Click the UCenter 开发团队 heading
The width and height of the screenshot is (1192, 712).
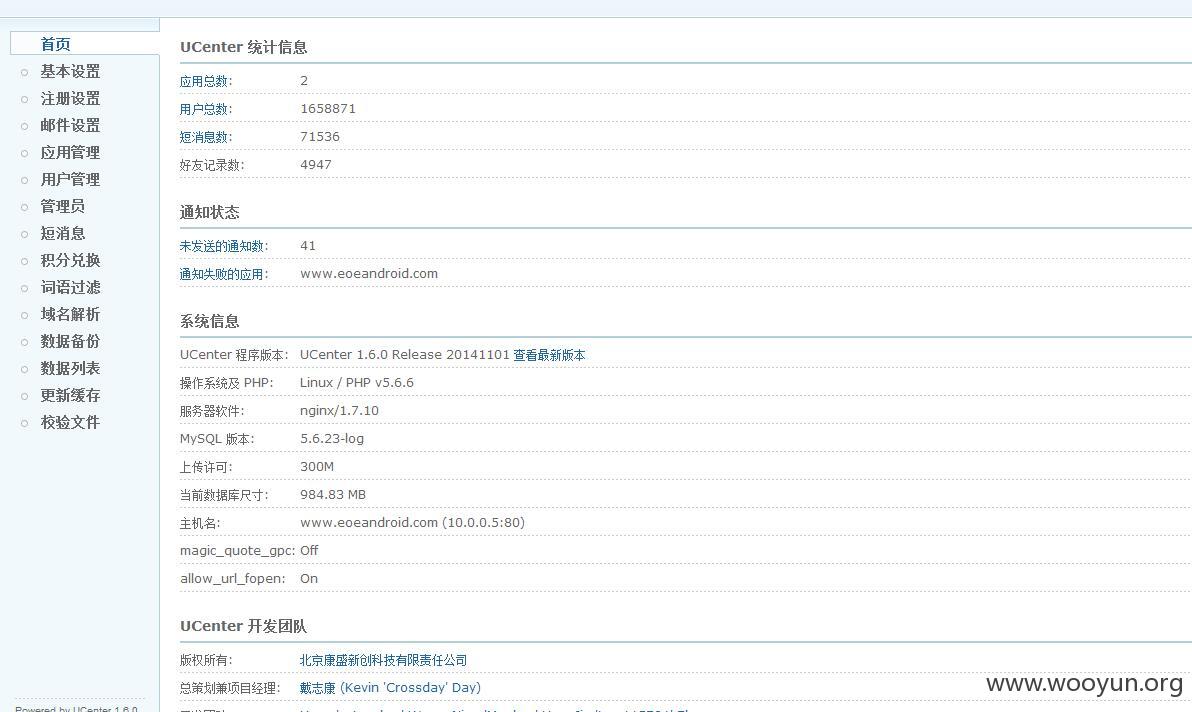(x=243, y=626)
